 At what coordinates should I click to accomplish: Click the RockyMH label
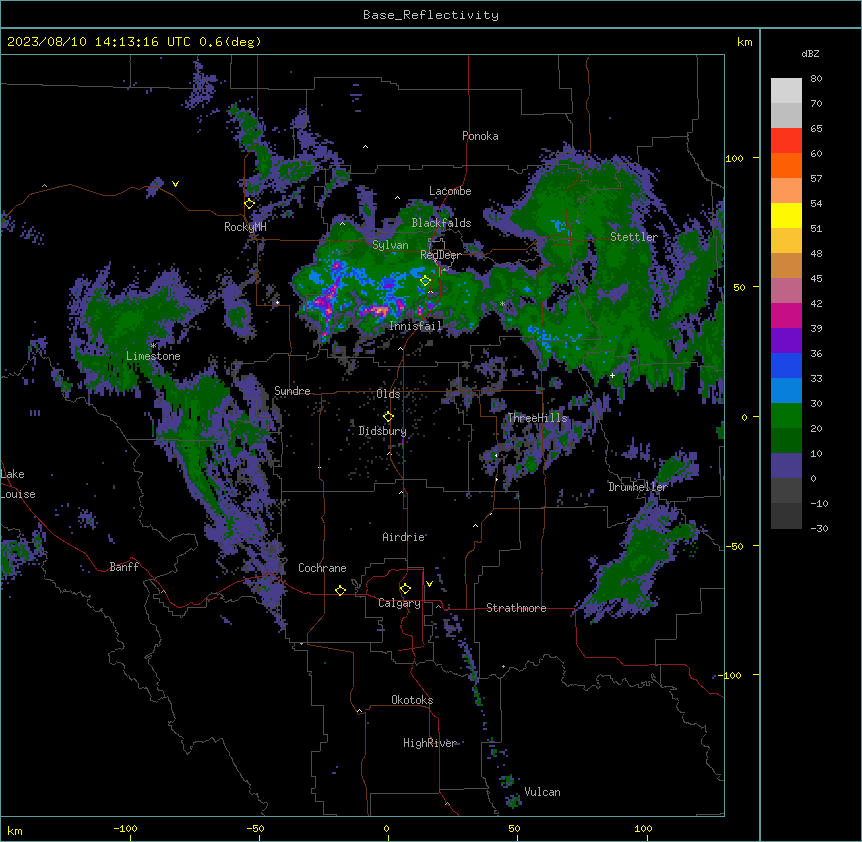[245, 227]
